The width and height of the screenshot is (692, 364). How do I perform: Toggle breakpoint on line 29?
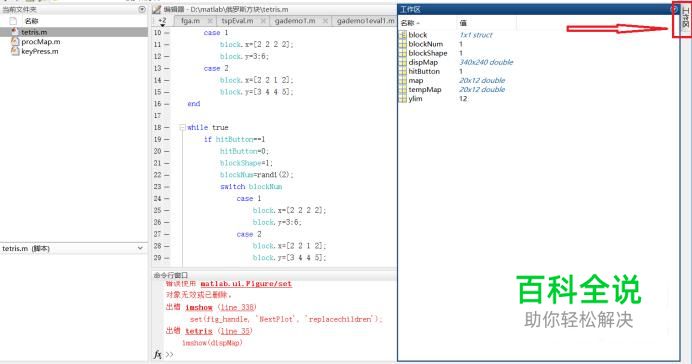click(x=167, y=258)
